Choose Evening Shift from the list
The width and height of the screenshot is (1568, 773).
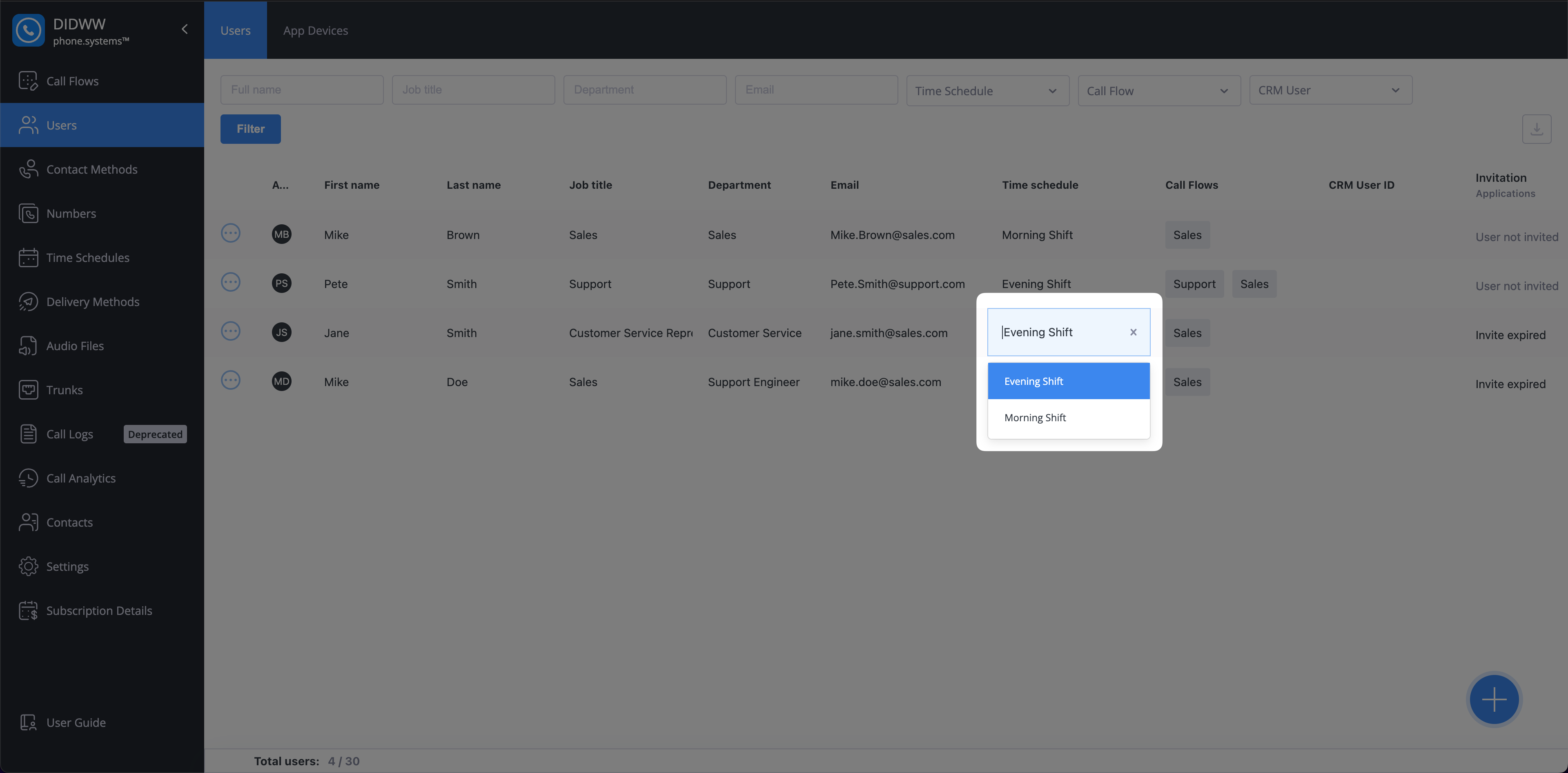click(x=1068, y=381)
